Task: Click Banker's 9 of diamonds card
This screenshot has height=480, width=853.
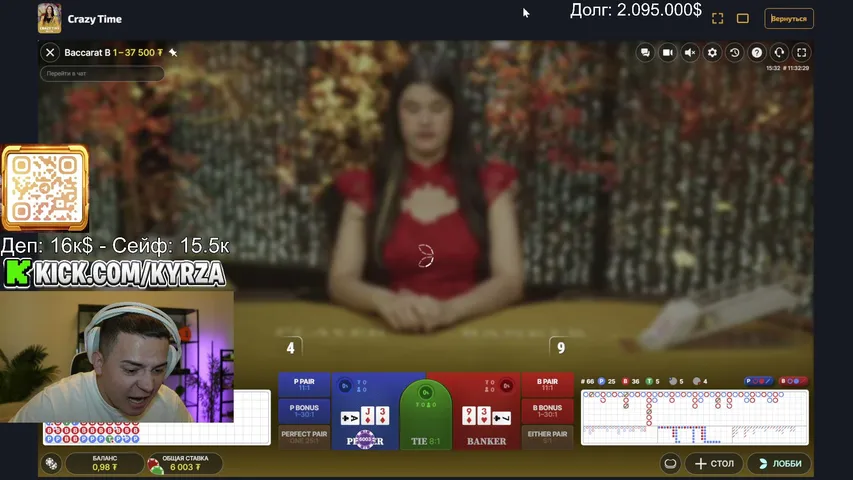Action: pos(469,416)
